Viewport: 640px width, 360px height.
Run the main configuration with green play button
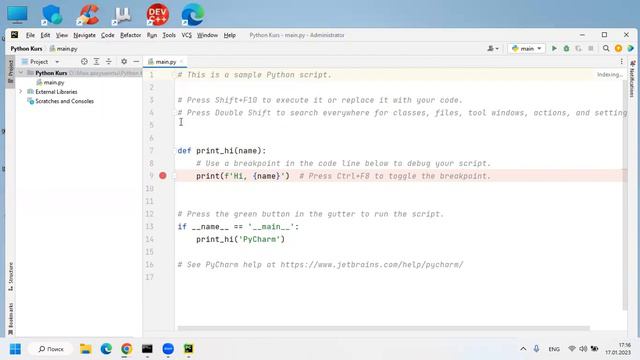click(x=554, y=48)
